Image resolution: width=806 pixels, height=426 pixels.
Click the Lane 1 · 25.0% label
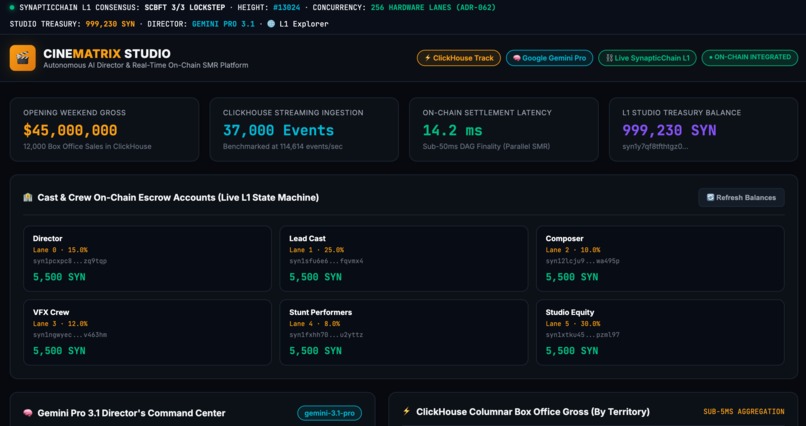pyautogui.click(x=317, y=250)
